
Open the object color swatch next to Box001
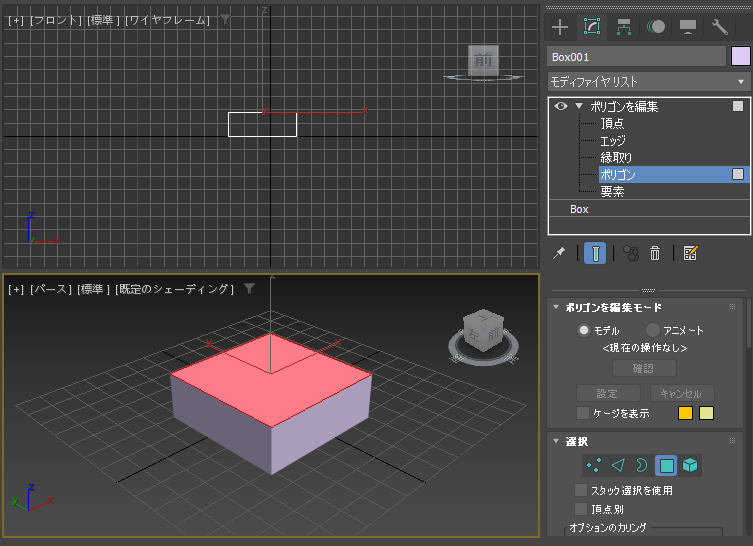tap(740, 57)
